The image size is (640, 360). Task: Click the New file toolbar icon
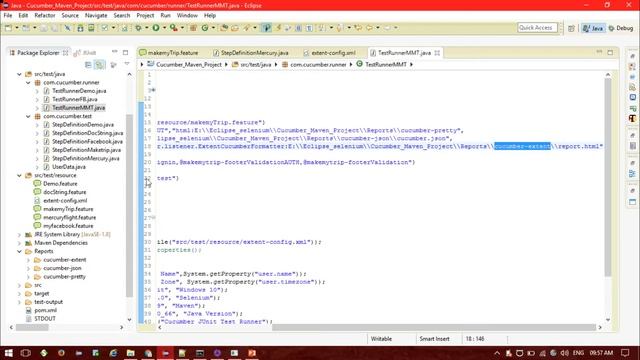[x=8, y=28]
